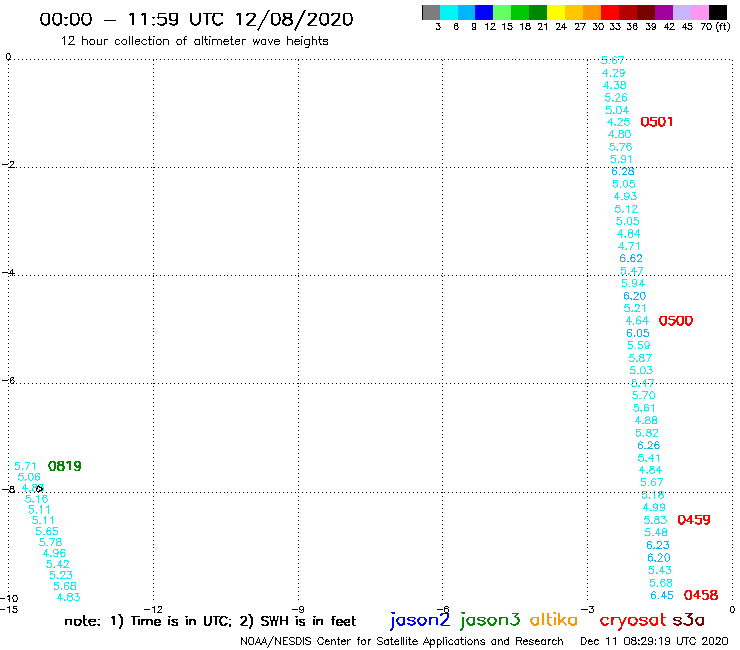Click the wave height value 6.05
The image size is (740, 650).
638,333
